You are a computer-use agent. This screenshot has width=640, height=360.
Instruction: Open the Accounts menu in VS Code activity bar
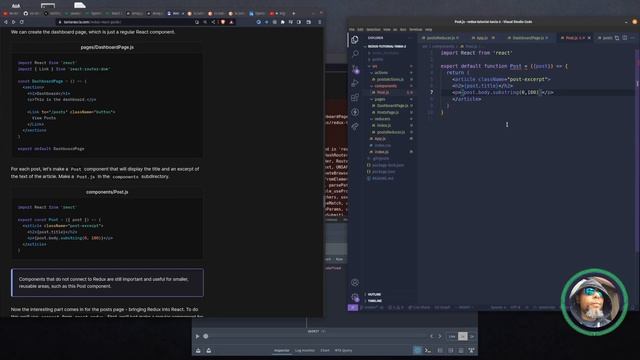point(355,282)
